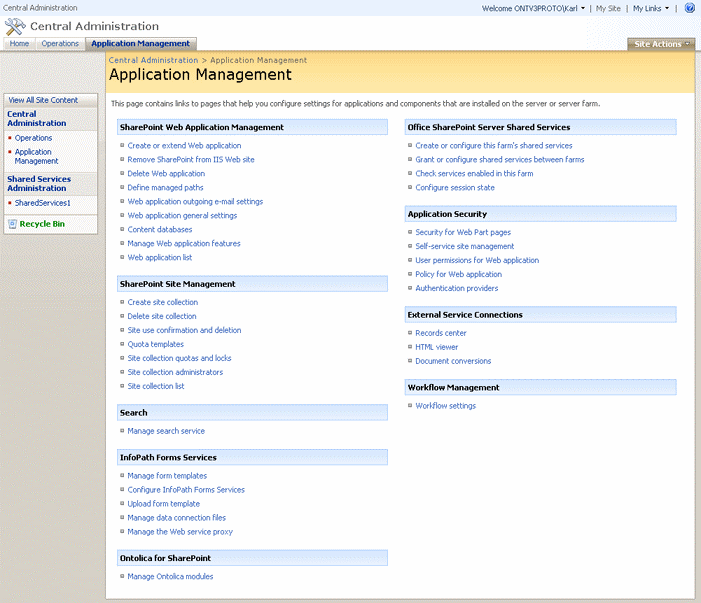Image resolution: width=701 pixels, height=603 pixels.
Task: Open Manage form templates
Action: pos(167,476)
